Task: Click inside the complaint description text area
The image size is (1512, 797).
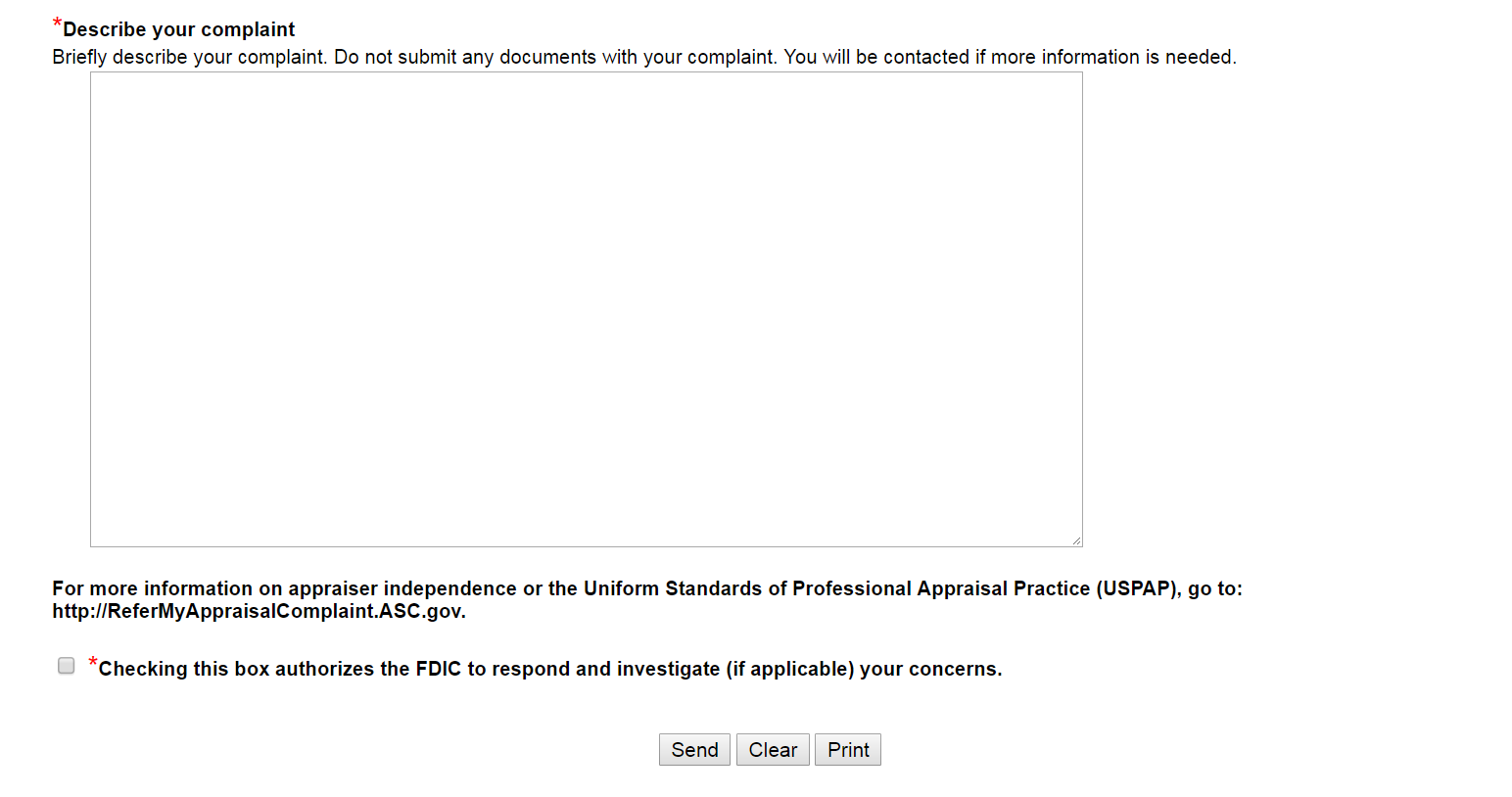Action: (586, 308)
